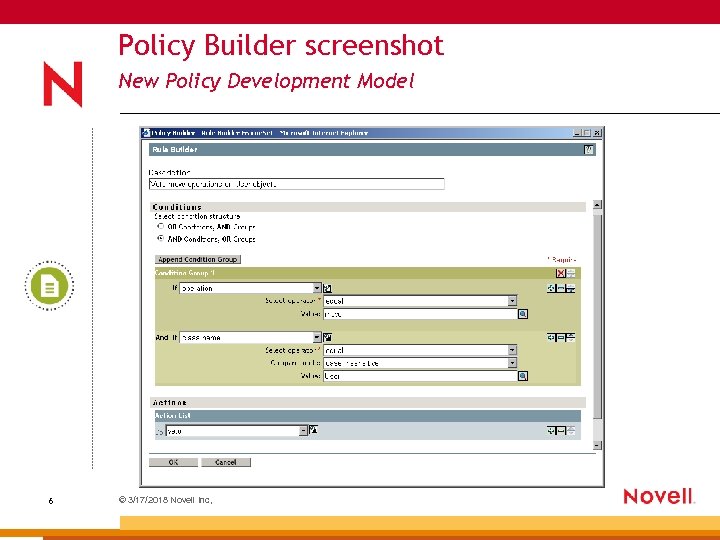This screenshot has width=720, height=540.
Task: Open argument builder icon next to veto action
Action: click(x=313, y=430)
